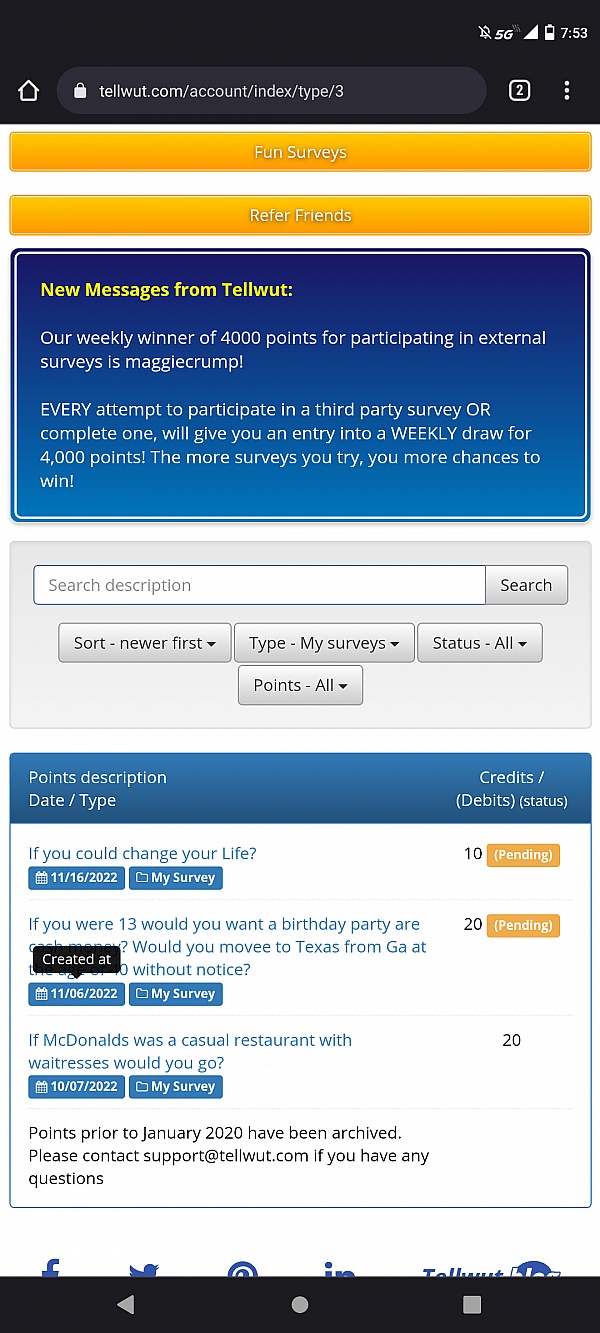Tap the Refer Friends button
The width and height of the screenshot is (600, 1333).
300,216
